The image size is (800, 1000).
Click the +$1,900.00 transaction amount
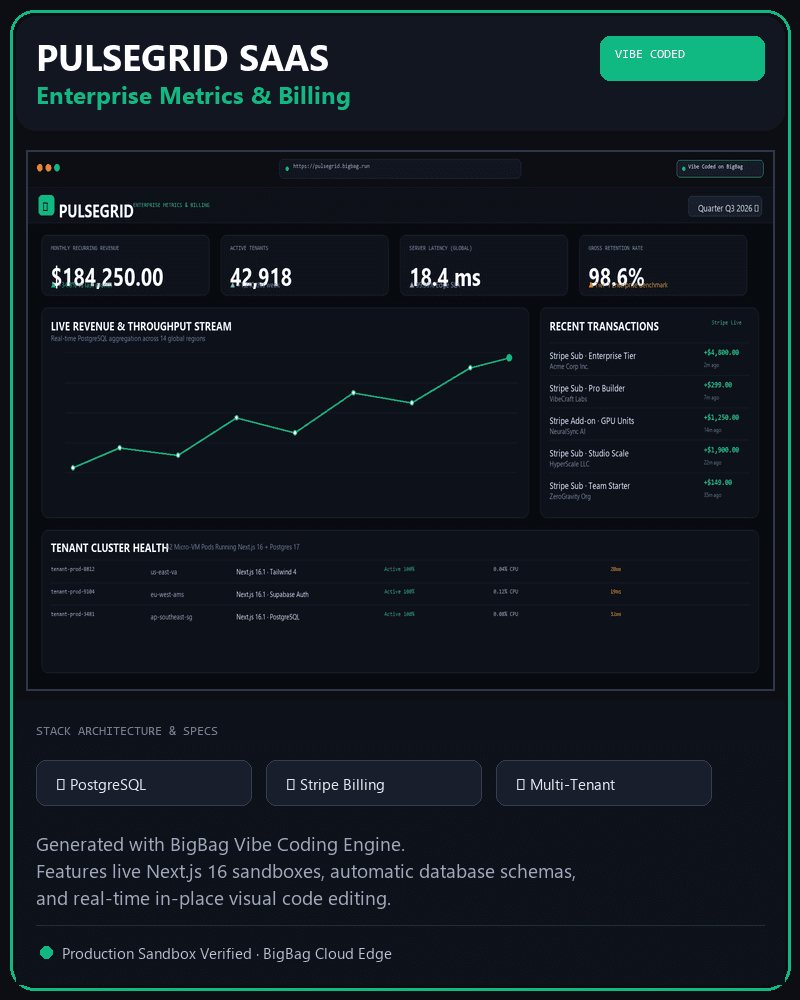pos(722,450)
